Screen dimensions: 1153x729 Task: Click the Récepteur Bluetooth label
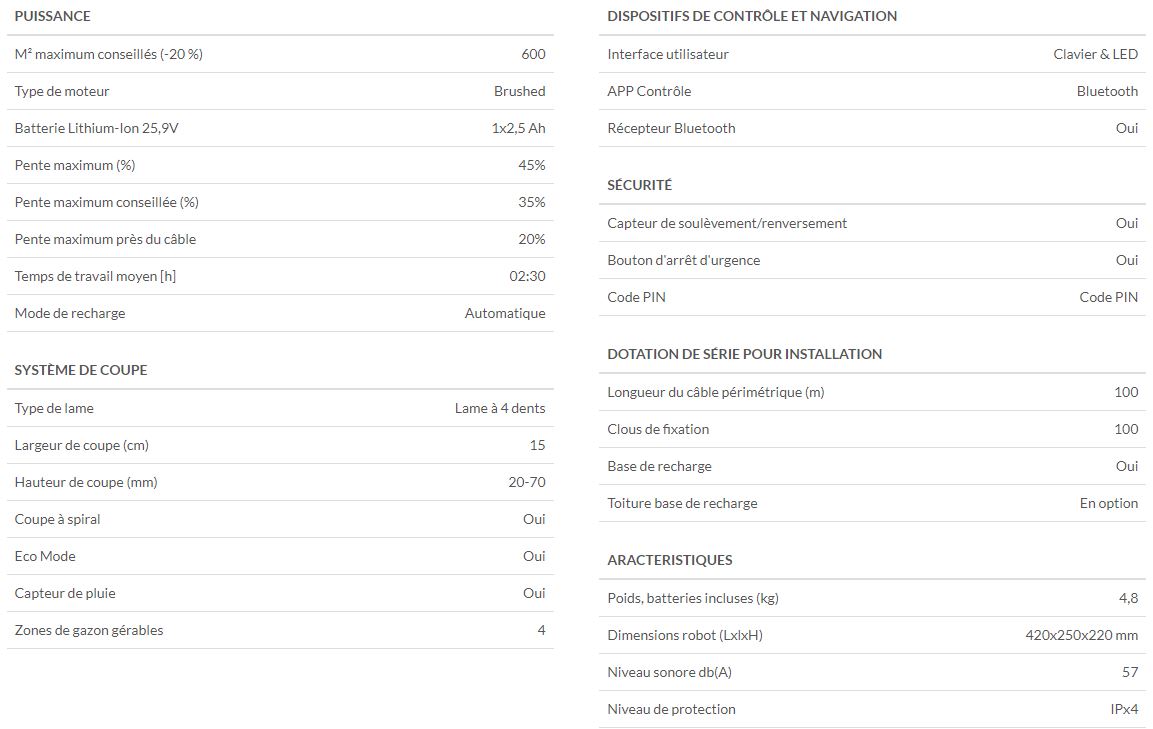671,128
